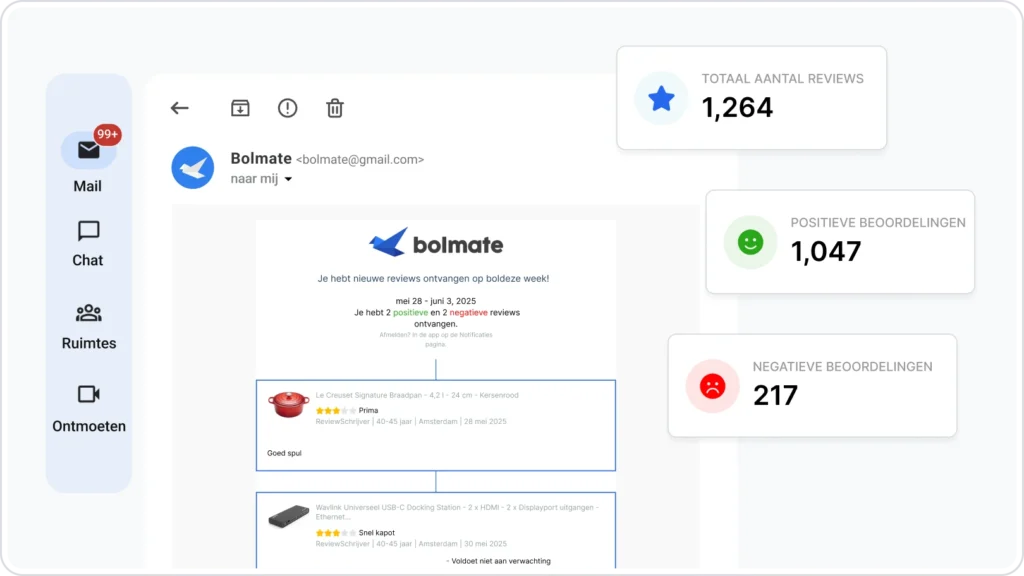1024x576 pixels.
Task: Click the star rating beside 'Snel kapot'
Action: click(336, 533)
